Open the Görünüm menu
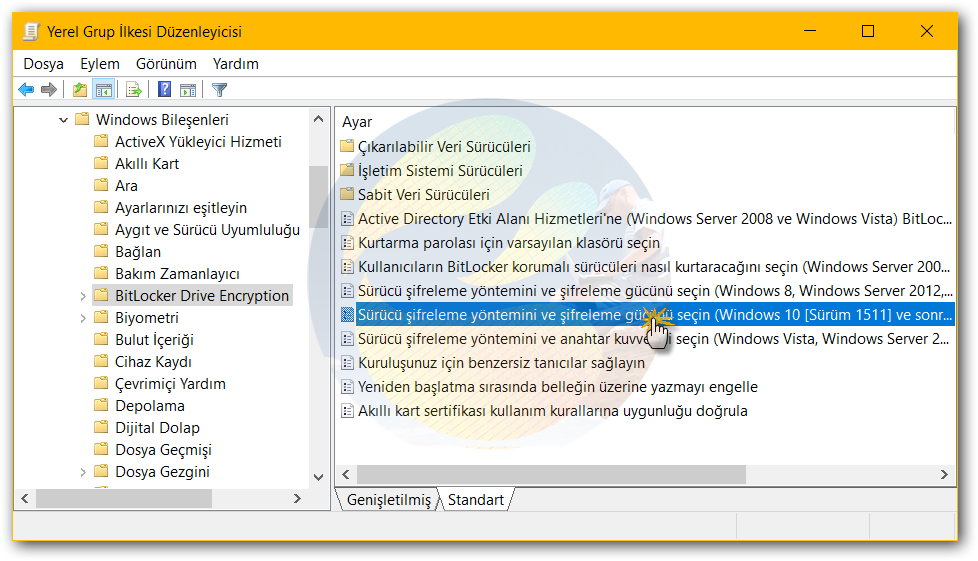978x561 pixels. coord(167,64)
